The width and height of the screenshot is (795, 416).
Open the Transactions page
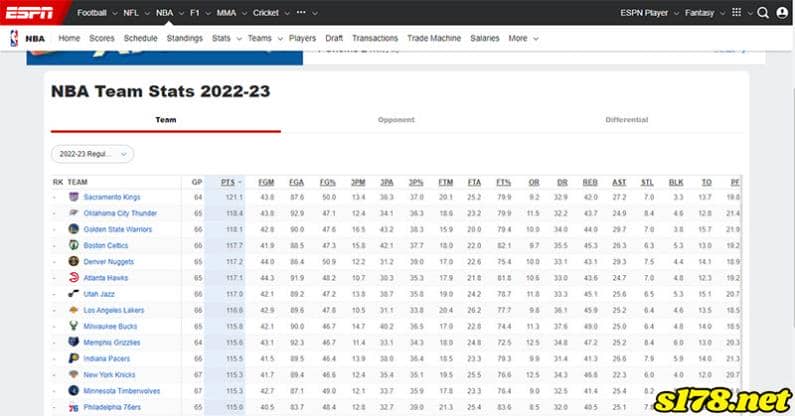point(375,38)
